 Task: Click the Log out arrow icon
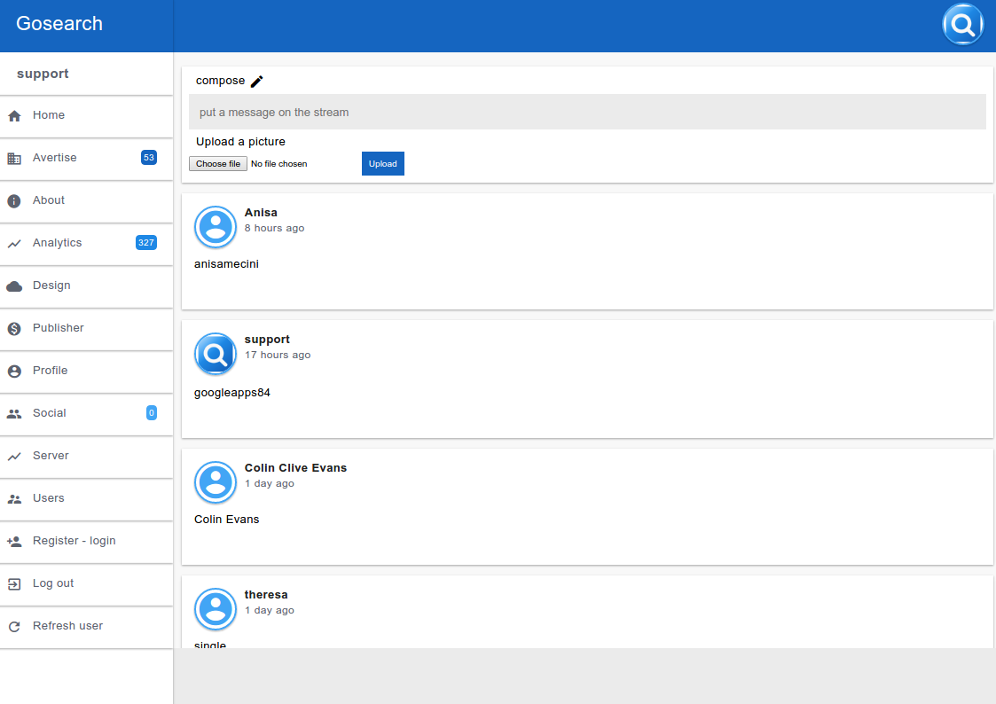(x=14, y=584)
